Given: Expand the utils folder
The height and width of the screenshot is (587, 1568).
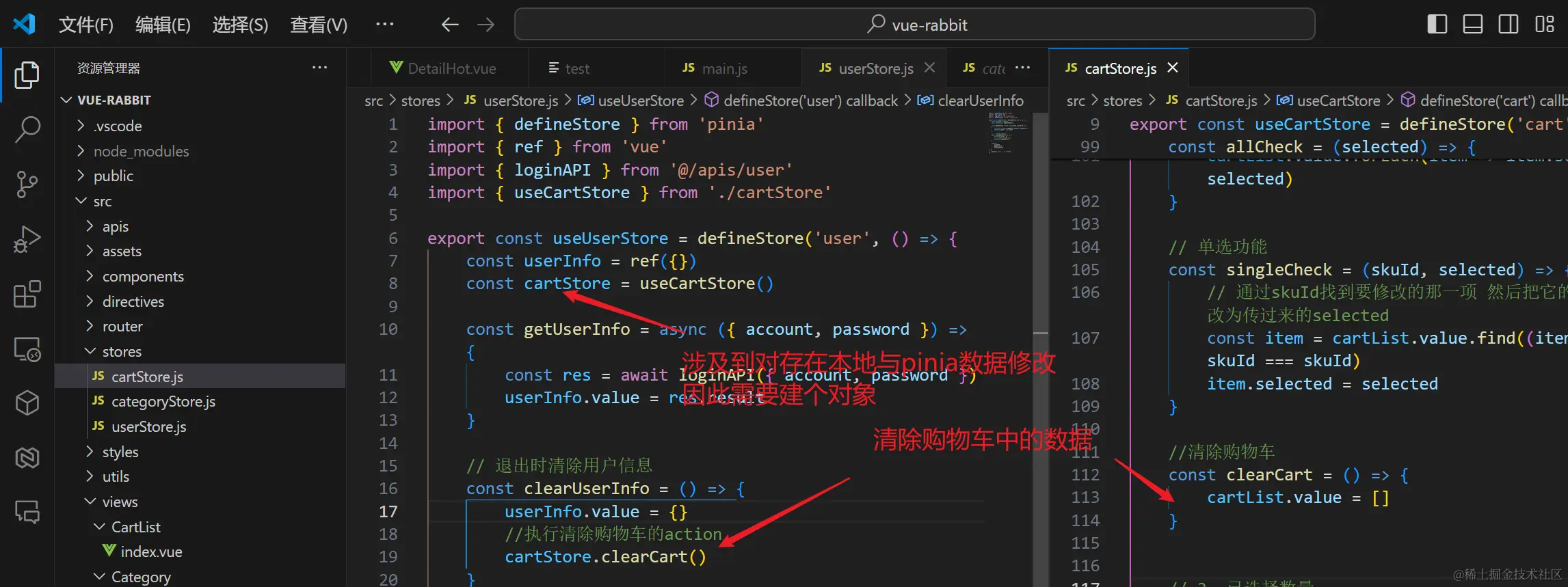Looking at the screenshot, I should pos(200,476).
